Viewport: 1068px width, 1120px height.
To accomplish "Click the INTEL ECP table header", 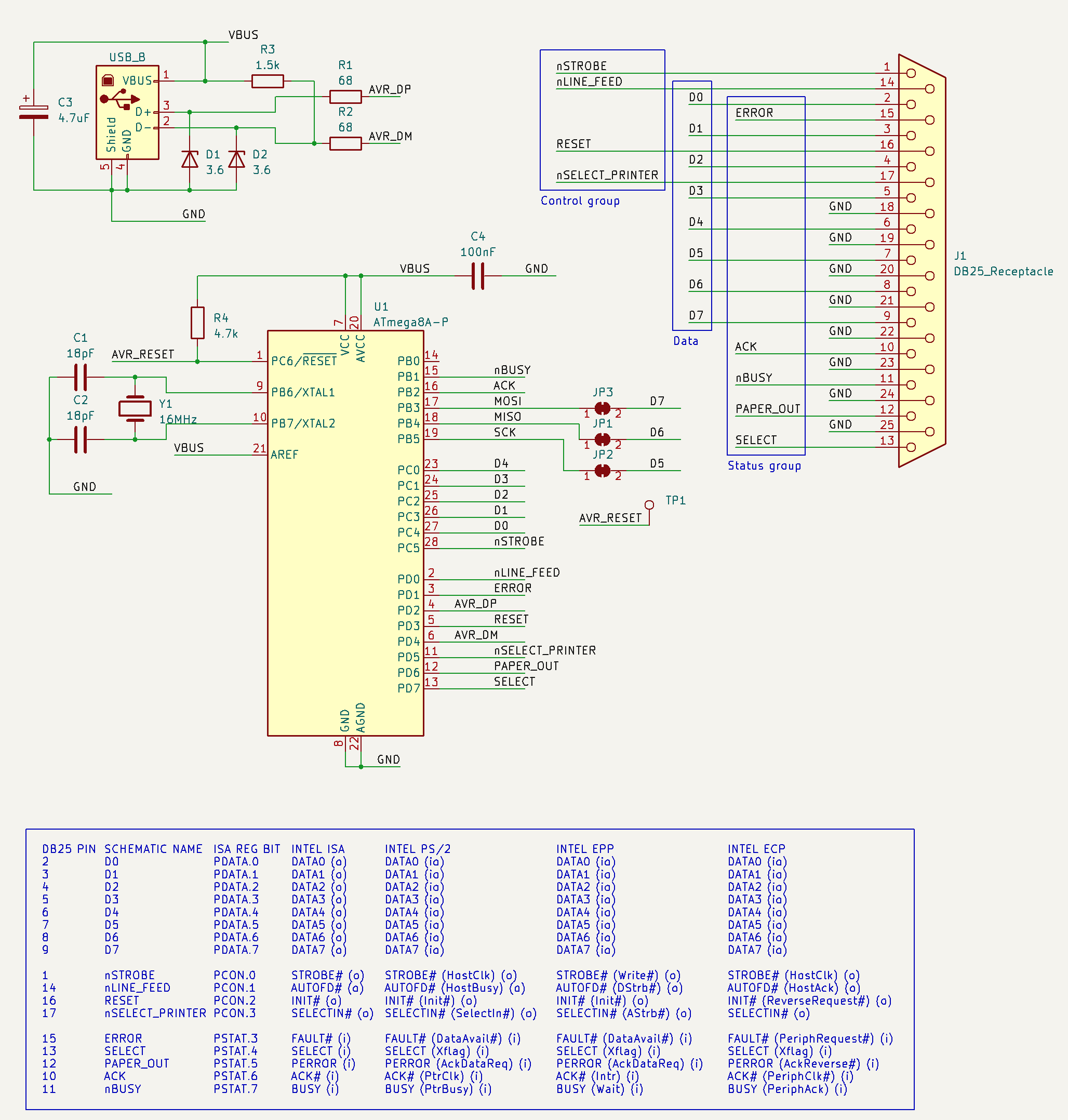I will click(x=756, y=849).
